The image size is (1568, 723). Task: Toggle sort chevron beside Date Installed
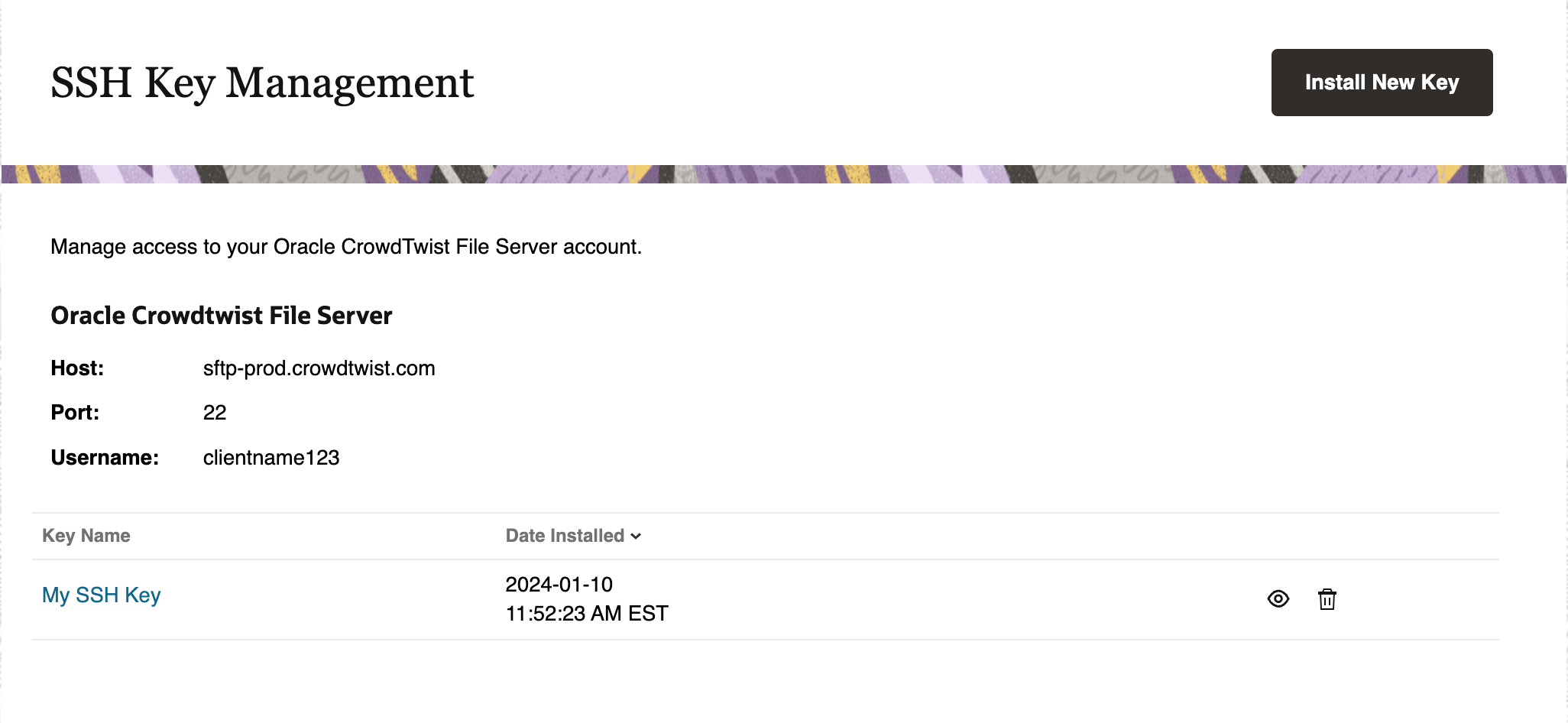pyautogui.click(x=636, y=537)
